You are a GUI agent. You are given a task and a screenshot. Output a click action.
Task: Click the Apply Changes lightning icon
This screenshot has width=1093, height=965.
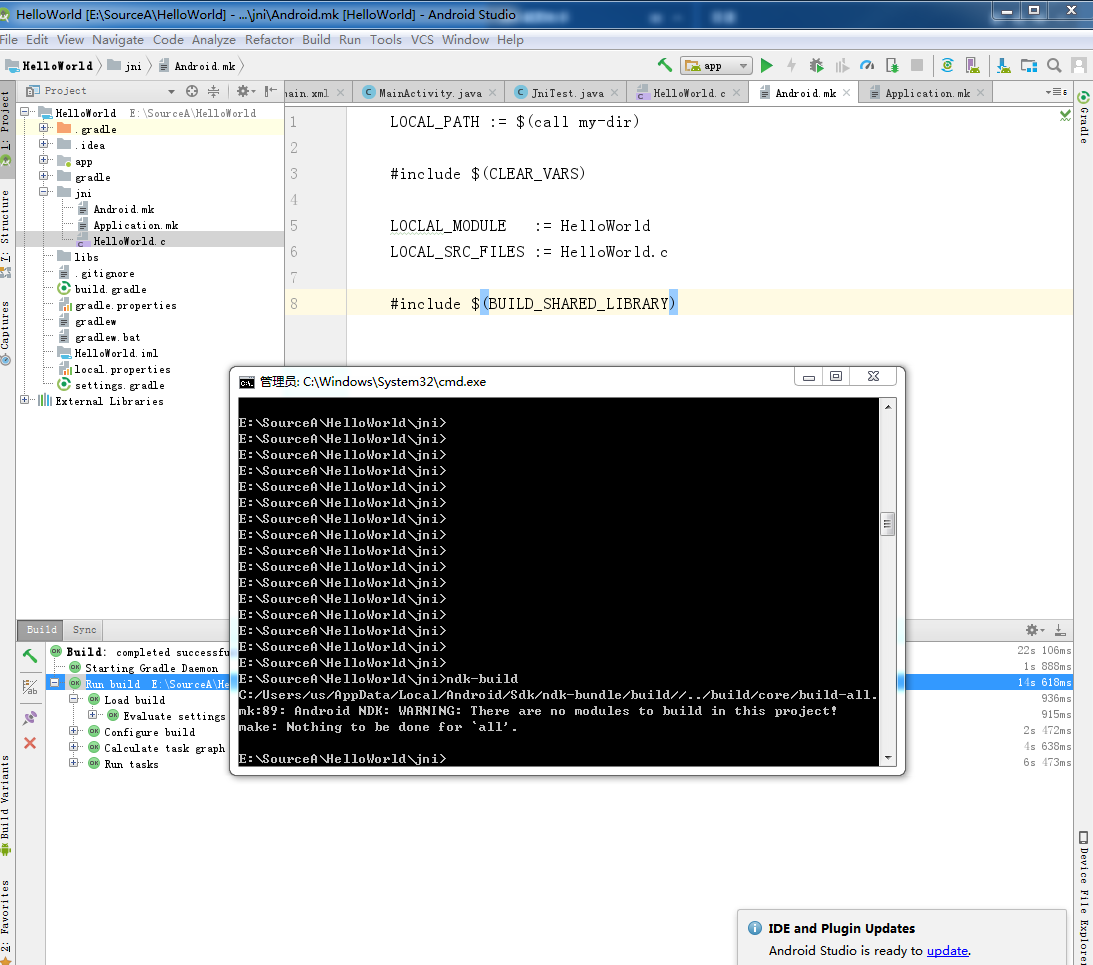coord(791,66)
